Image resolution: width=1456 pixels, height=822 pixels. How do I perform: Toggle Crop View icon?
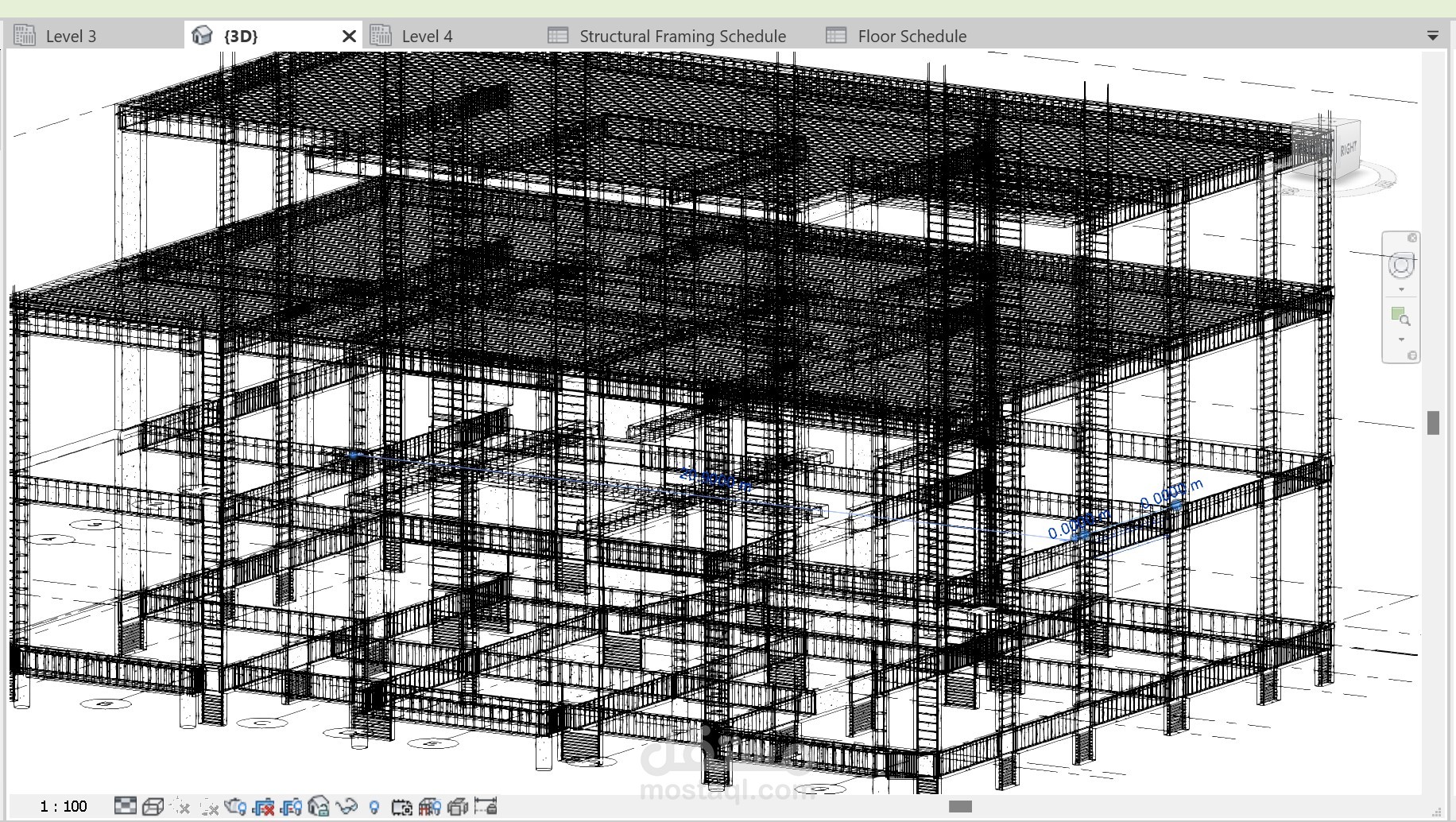pyautogui.click(x=263, y=806)
